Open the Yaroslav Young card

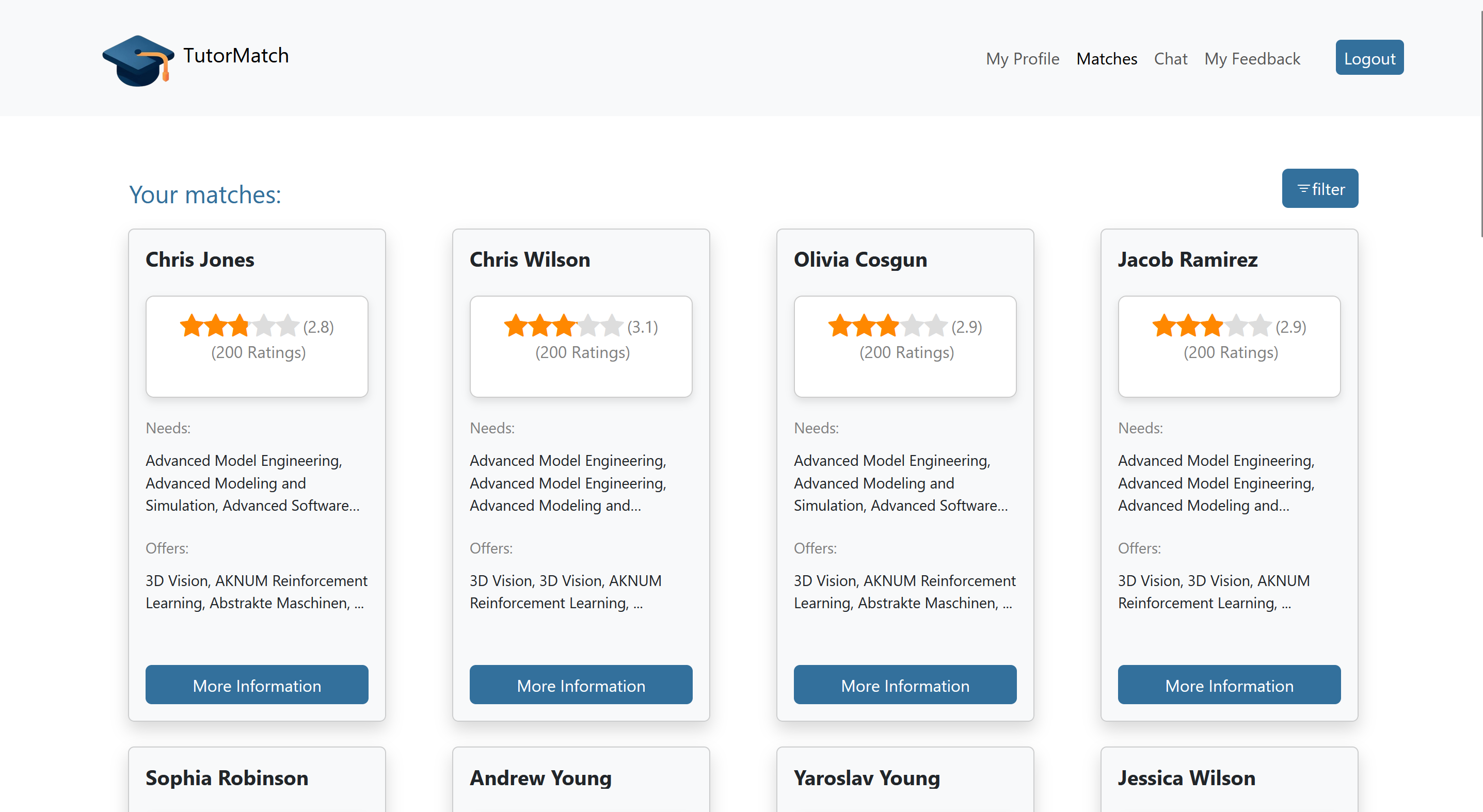[867, 778]
